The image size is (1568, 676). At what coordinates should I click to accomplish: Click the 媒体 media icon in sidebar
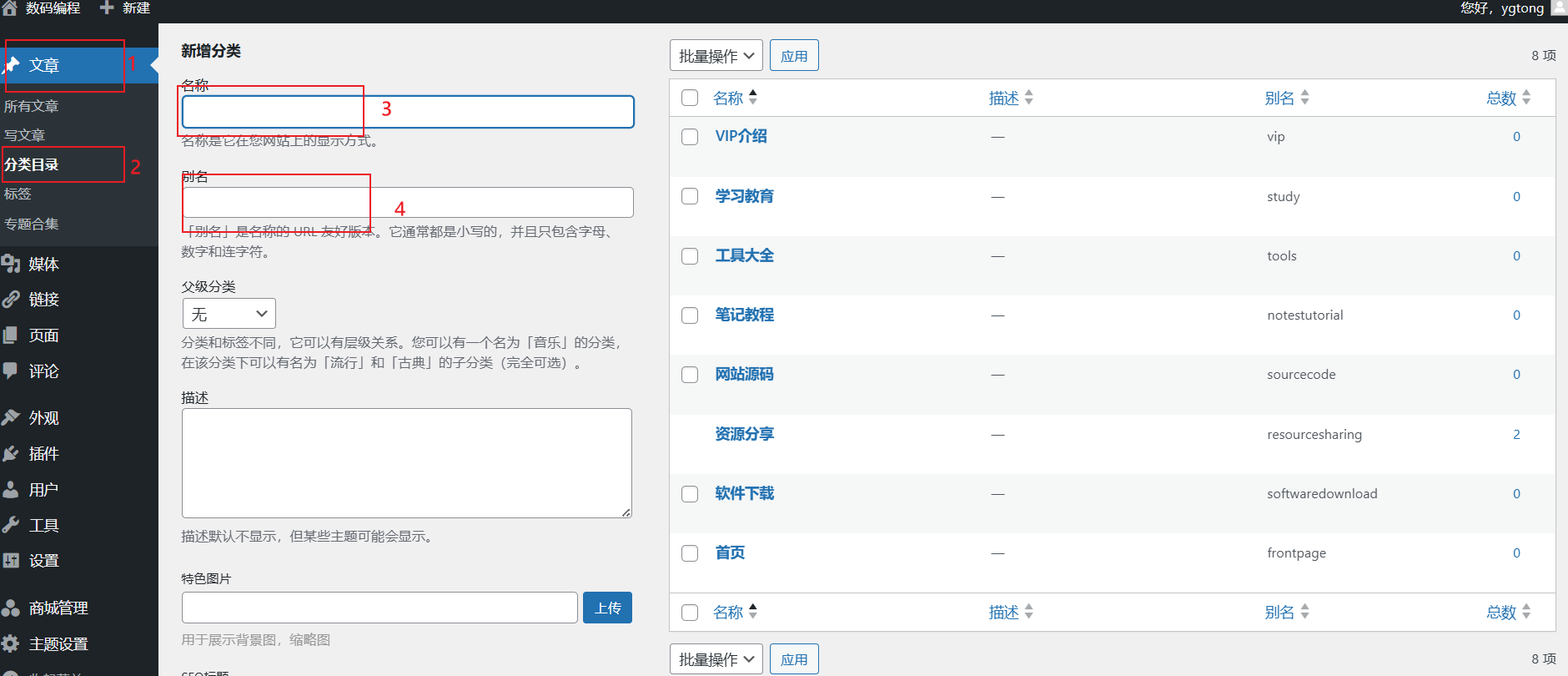pos(11,265)
